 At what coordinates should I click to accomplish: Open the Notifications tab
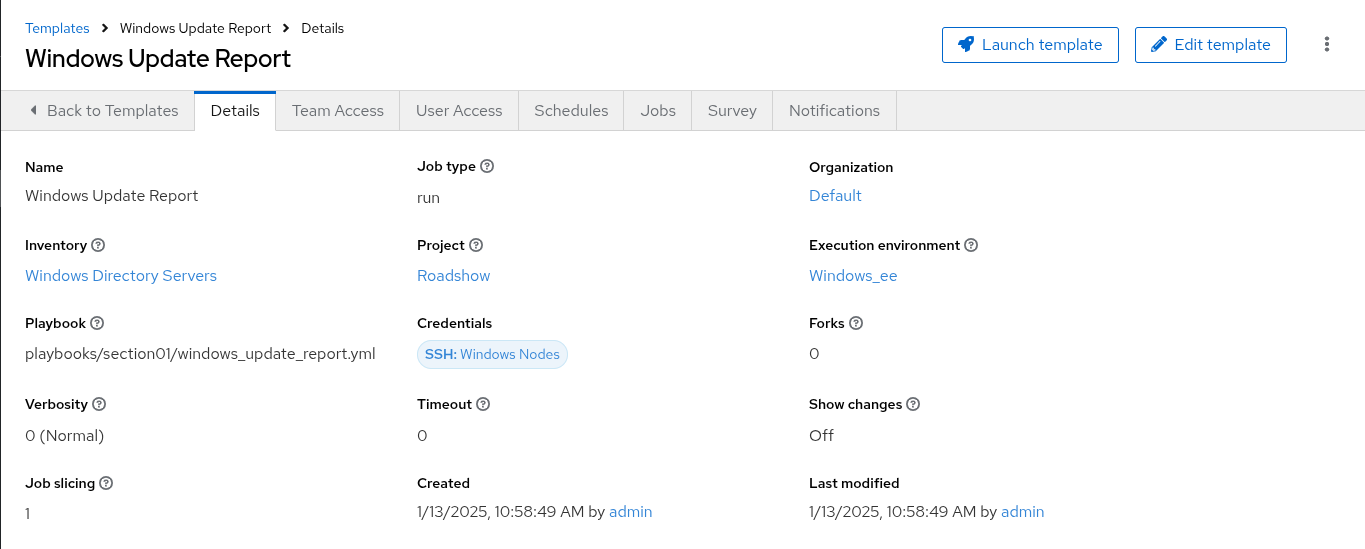pos(834,111)
